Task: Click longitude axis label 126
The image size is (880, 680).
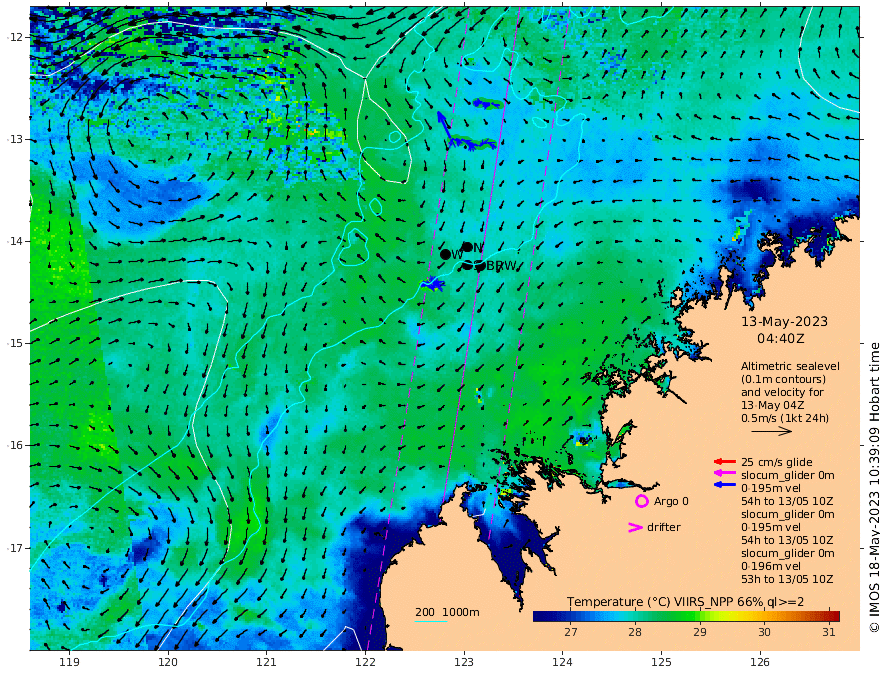Action: tap(760, 663)
